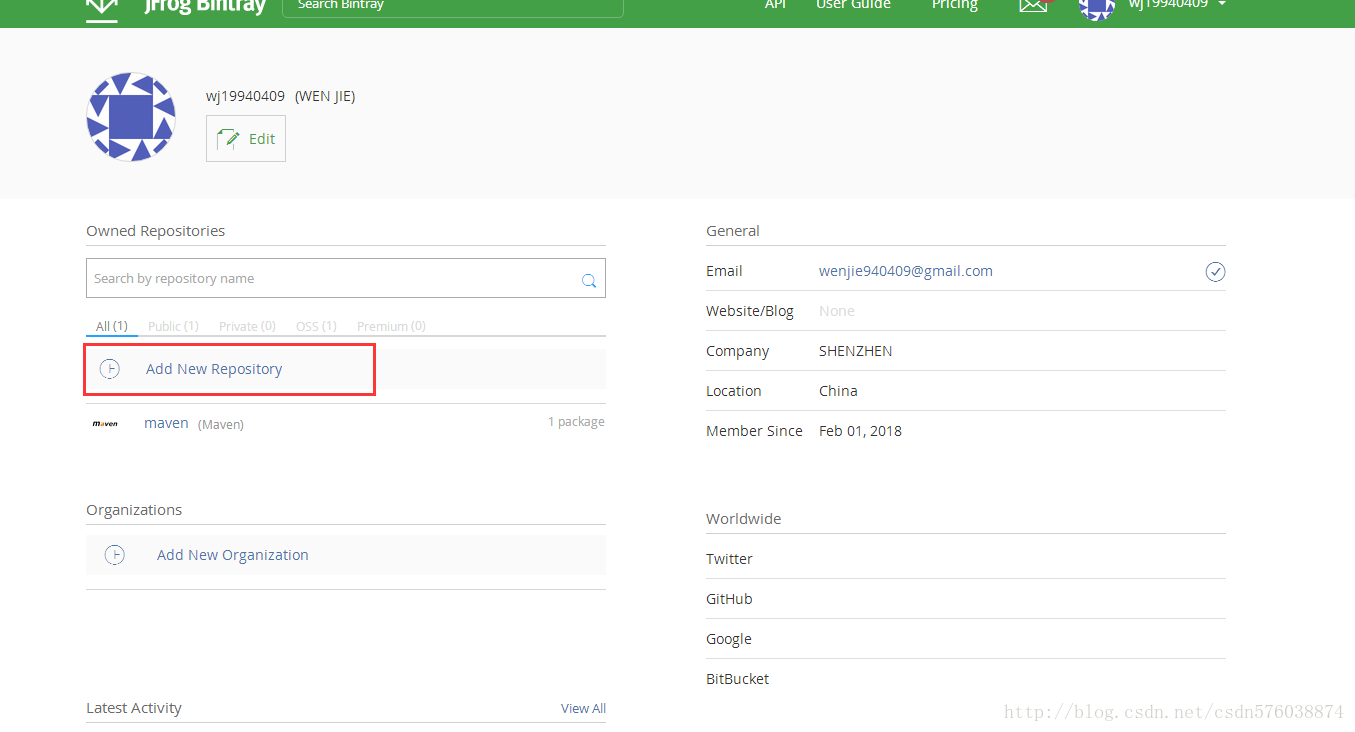The image size is (1355, 732).
Task: Click the Search Bintray field
Action: (x=453, y=7)
